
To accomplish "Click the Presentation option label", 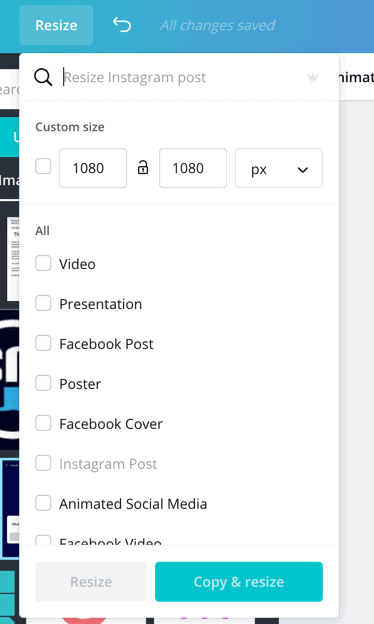I will (101, 304).
